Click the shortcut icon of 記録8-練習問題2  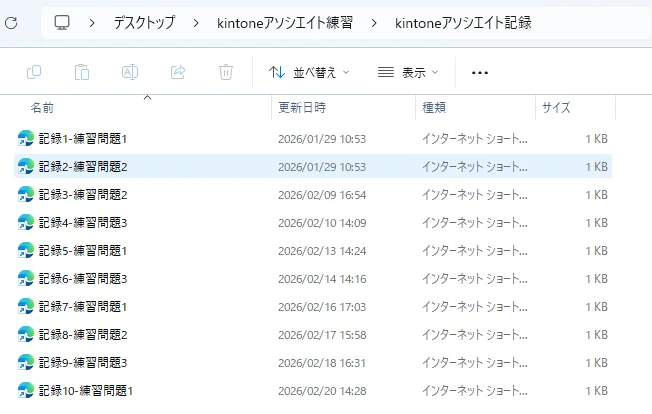[x=26, y=335]
